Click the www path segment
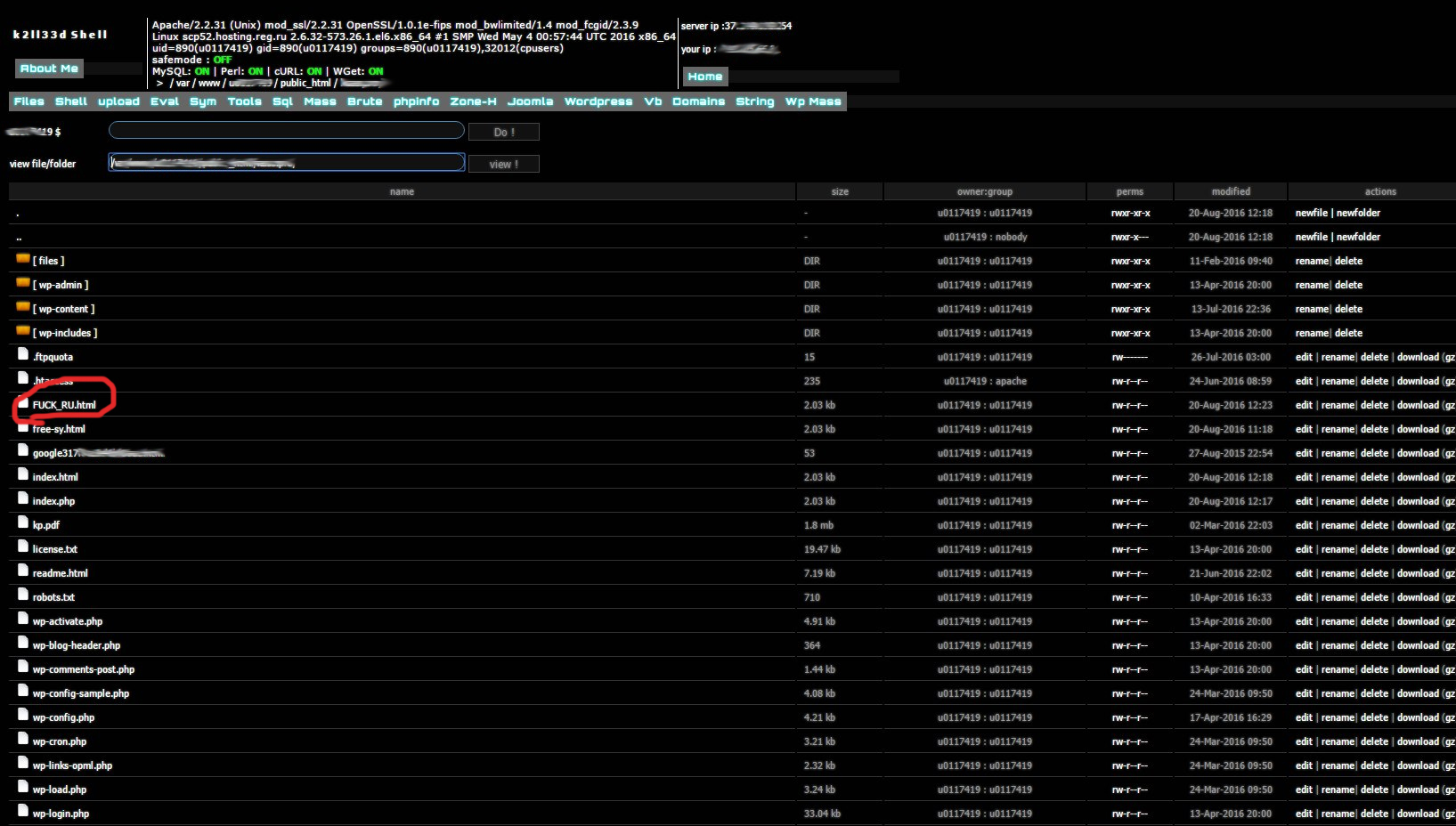1456x826 pixels. pos(209,83)
